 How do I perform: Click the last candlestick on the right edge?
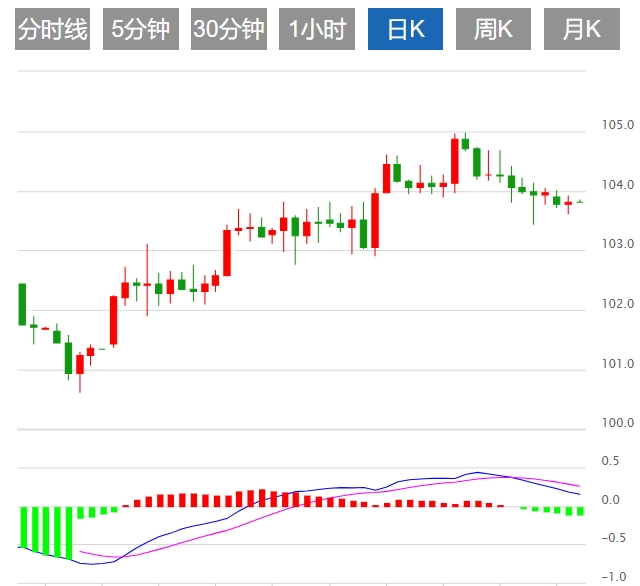coord(580,202)
